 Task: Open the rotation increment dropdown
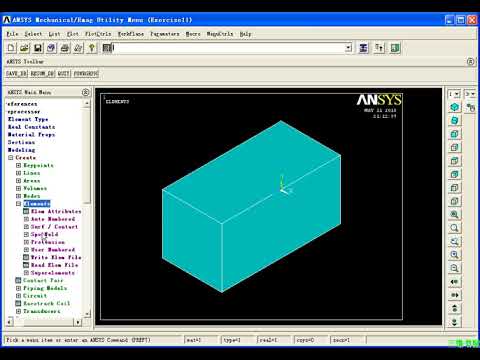pos(470,94)
